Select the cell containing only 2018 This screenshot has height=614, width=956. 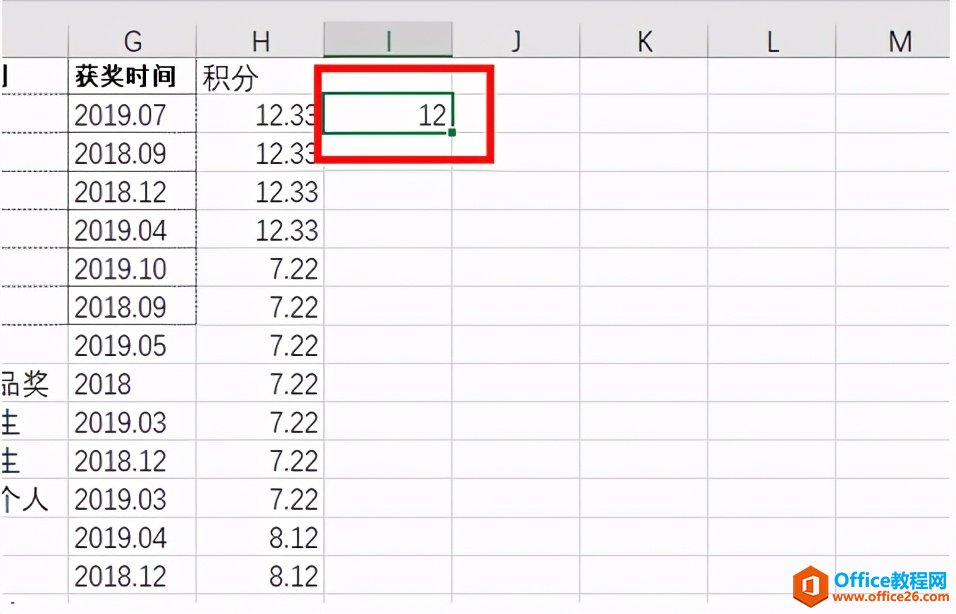click(132, 384)
